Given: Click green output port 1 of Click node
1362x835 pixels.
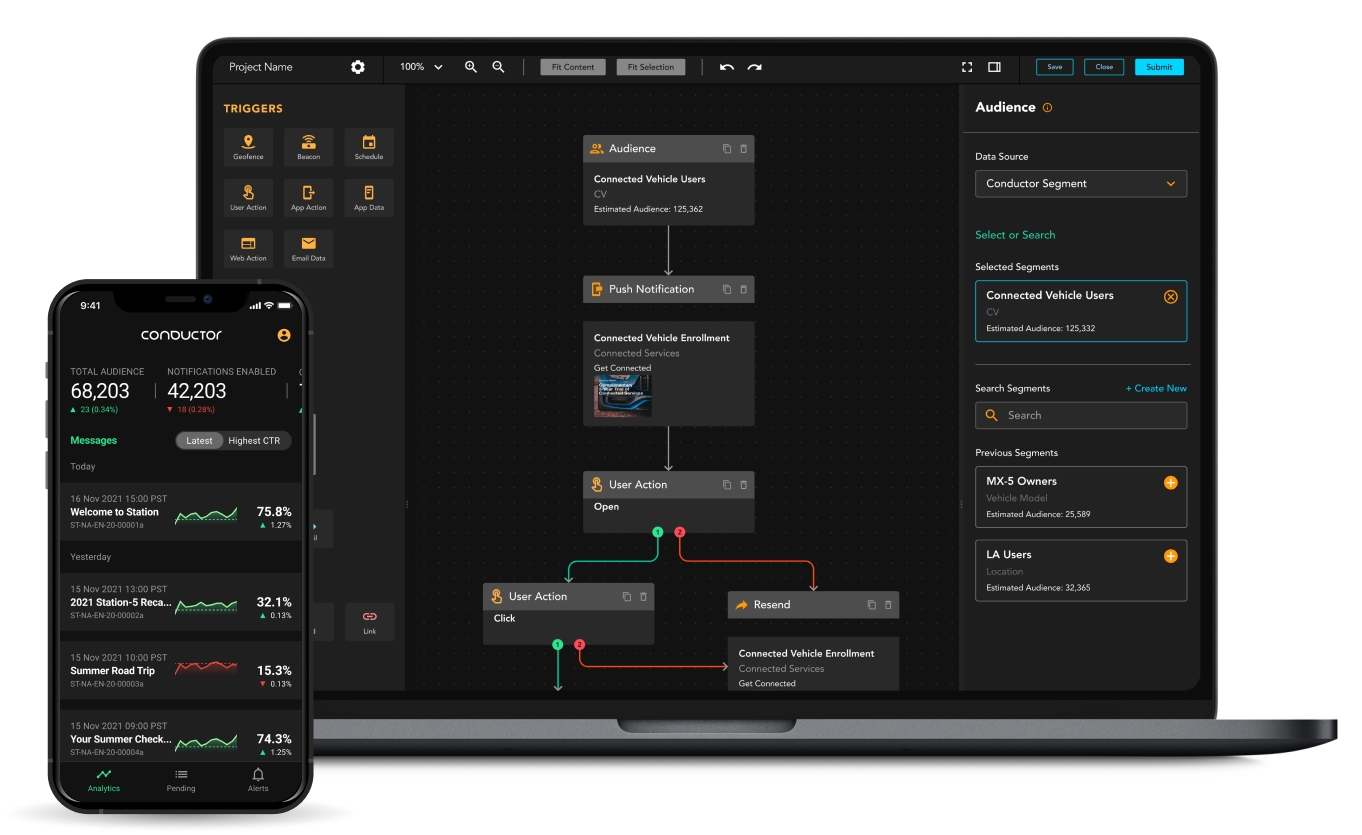Looking at the screenshot, I should [x=557, y=644].
